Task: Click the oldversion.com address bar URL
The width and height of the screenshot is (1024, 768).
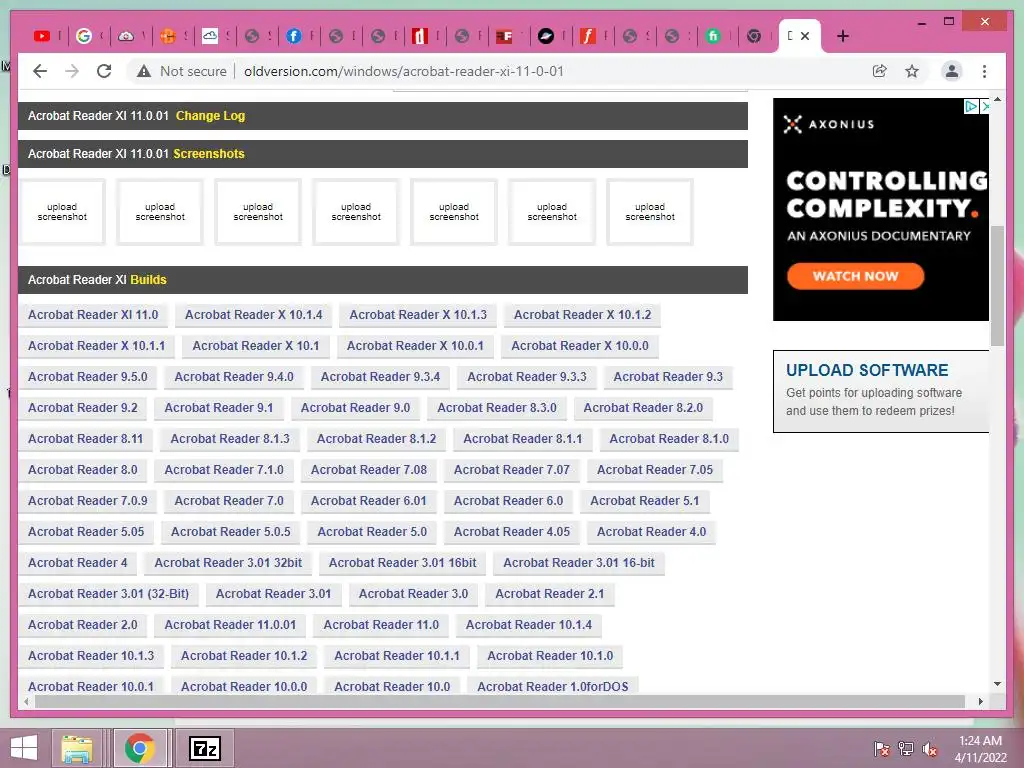Action: [x=404, y=71]
